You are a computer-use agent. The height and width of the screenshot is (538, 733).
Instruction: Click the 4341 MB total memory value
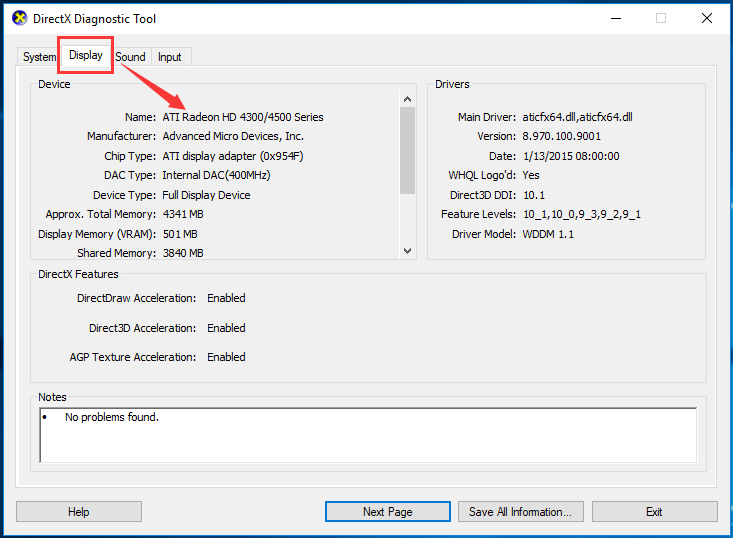[x=183, y=214]
